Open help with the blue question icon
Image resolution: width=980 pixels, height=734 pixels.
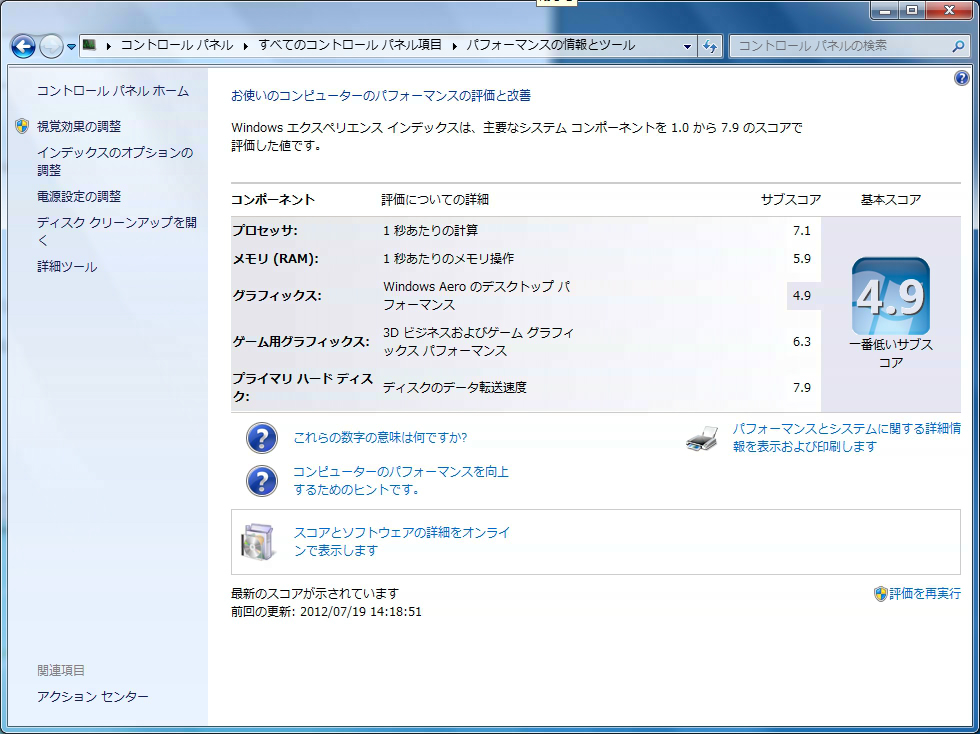[961, 78]
